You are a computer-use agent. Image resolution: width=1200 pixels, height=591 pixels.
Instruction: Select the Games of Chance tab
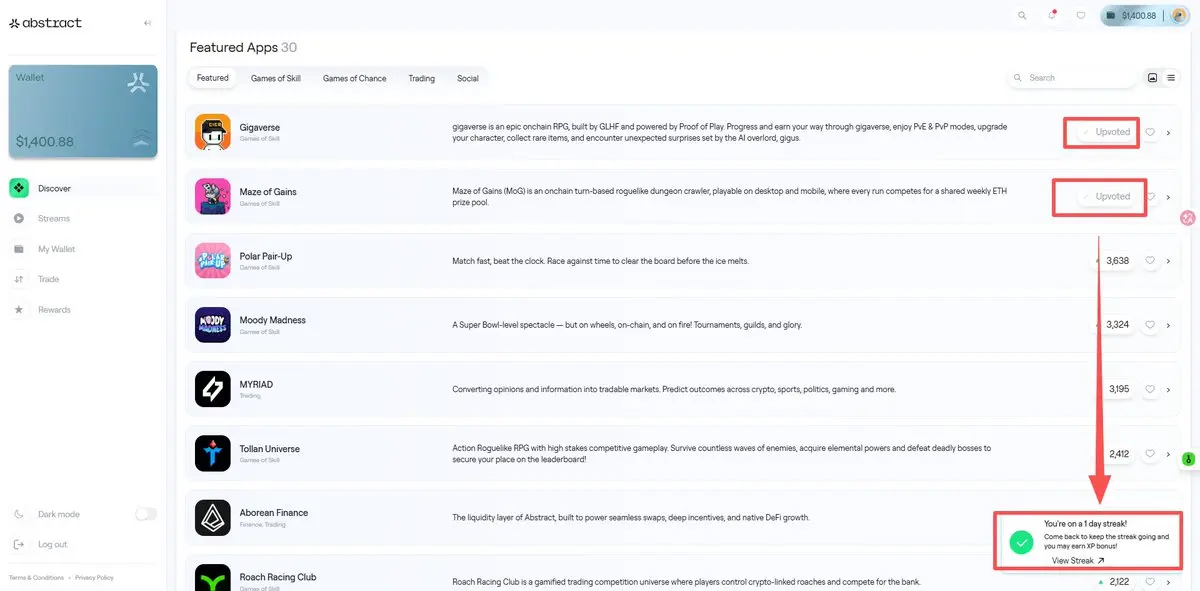[354, 78]
